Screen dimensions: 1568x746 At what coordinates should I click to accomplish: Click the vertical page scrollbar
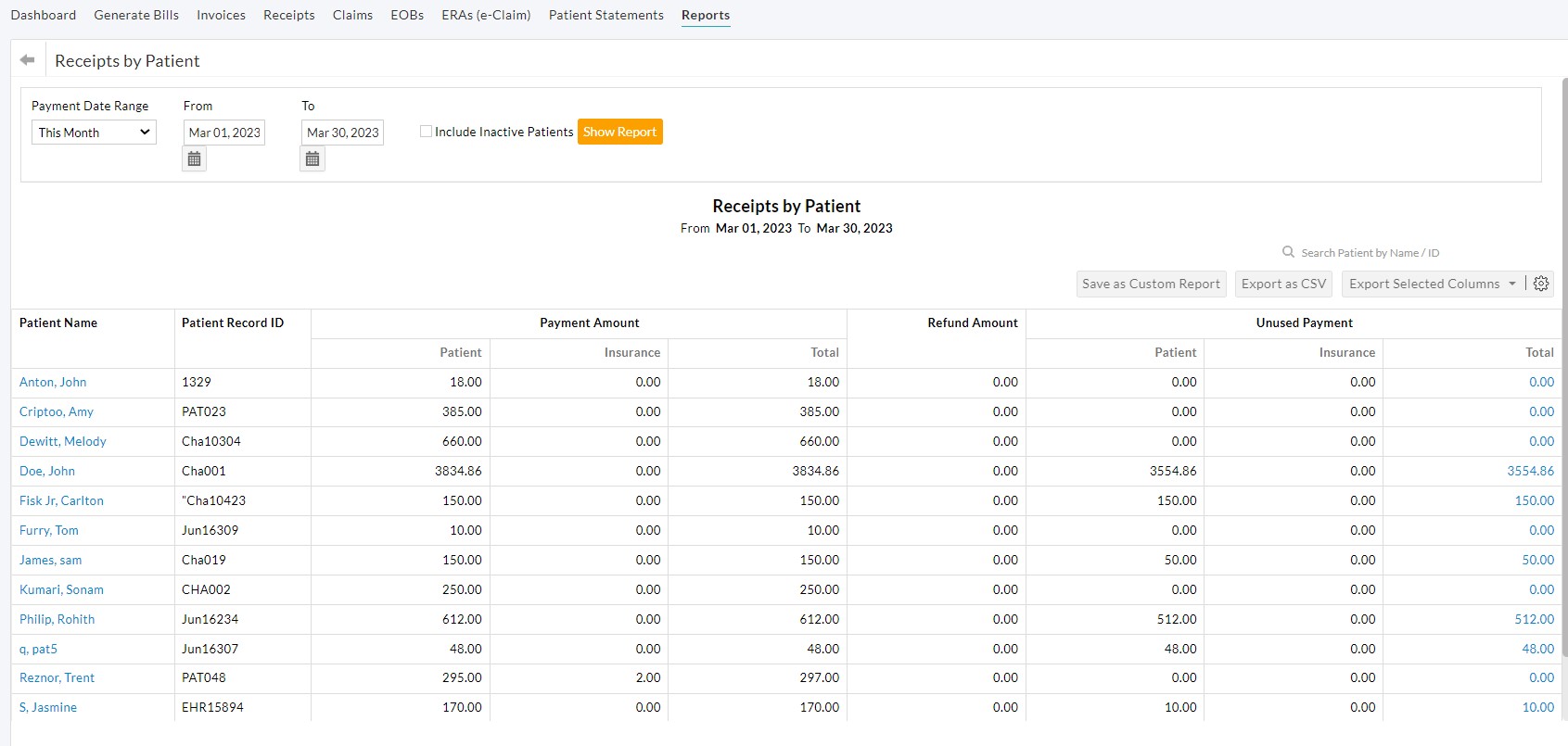coord(1563,371)
